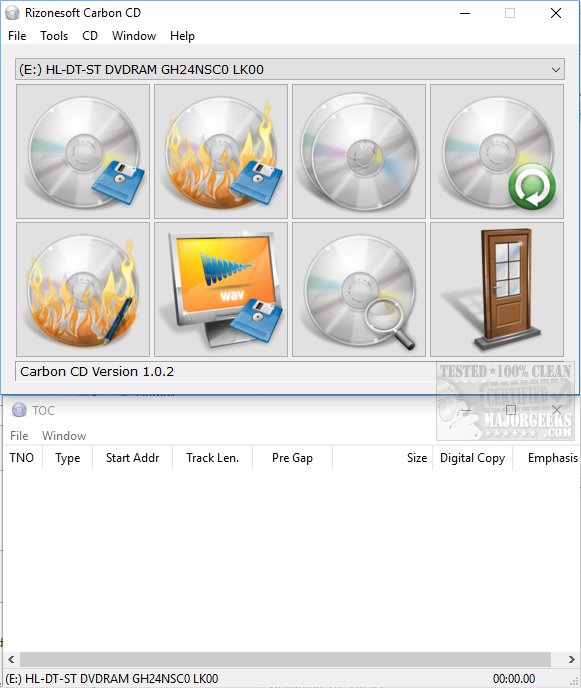
Task: Click the Track Len. column header
Action: (212, 458)
